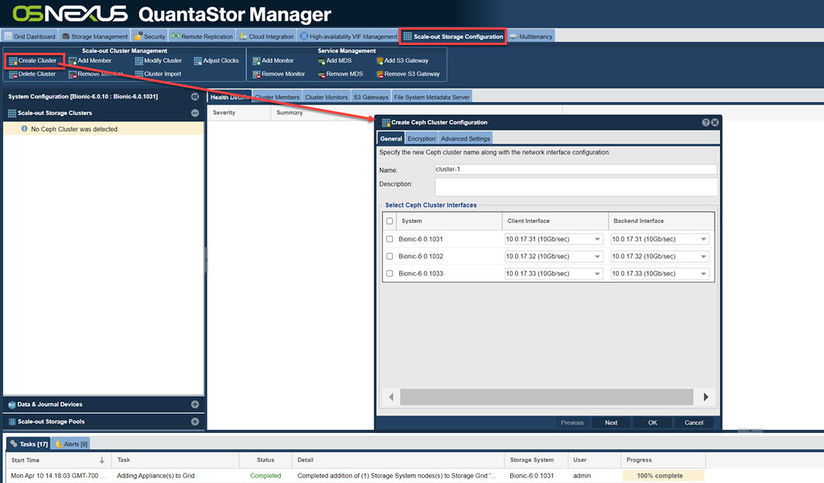Click the horizontal scrollbar left arrow
The height and width of the screenshot is (483, 824).
[x=392, y=397]
